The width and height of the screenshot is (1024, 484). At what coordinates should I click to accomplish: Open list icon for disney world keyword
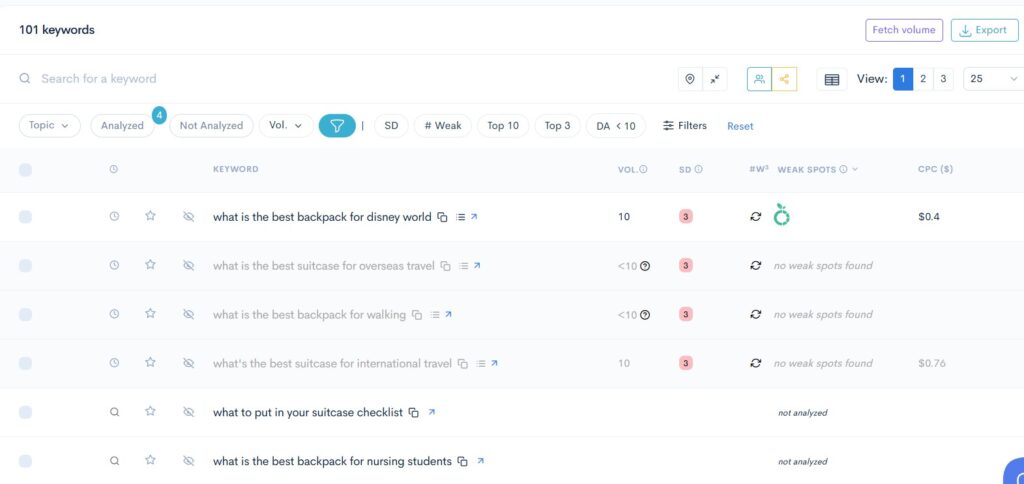(460, 217)
